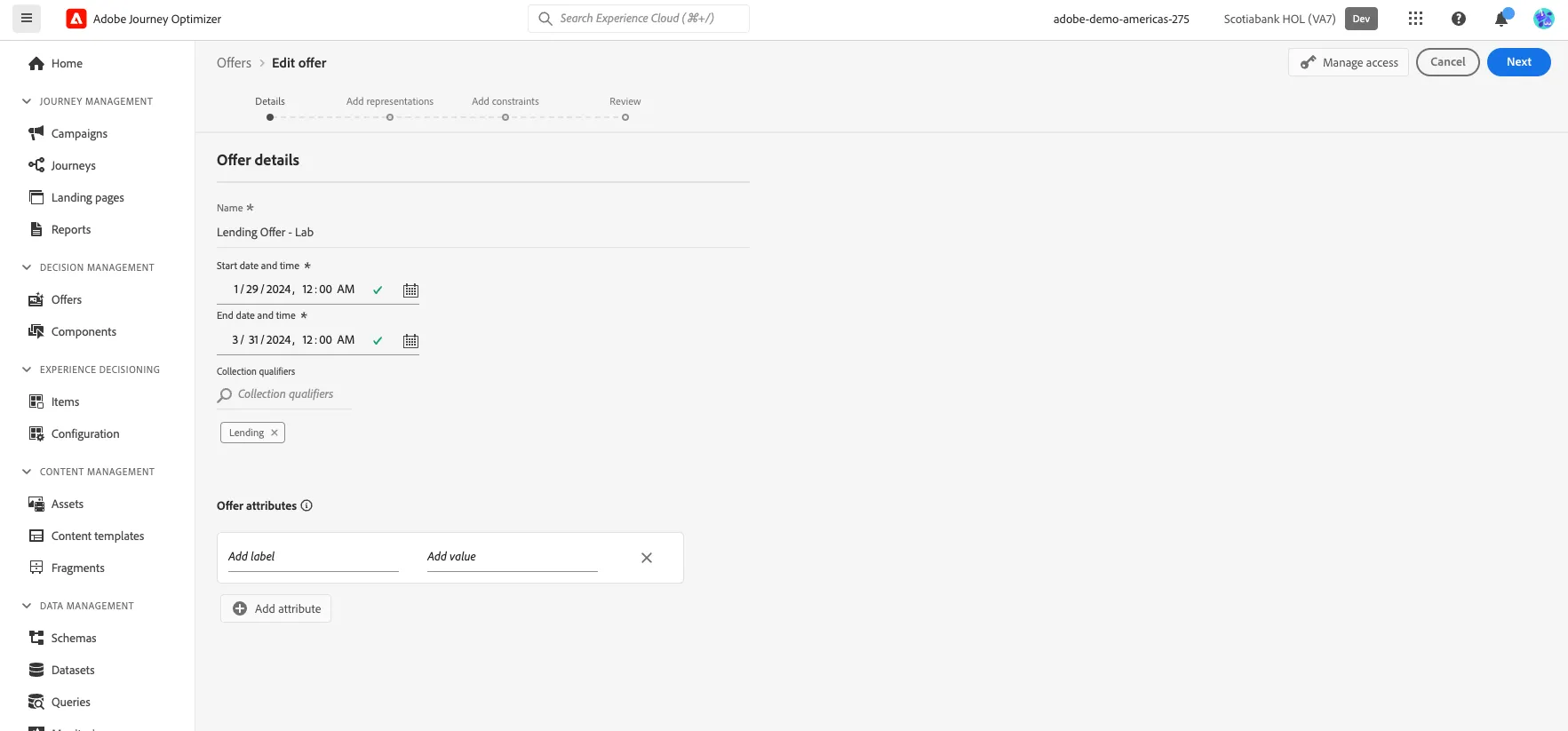Click the Reports icon

(36, 229)
